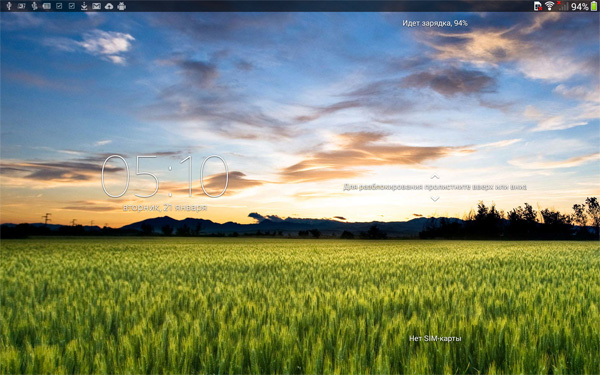
Task: Tap the green battery icon
Action: 594,6
